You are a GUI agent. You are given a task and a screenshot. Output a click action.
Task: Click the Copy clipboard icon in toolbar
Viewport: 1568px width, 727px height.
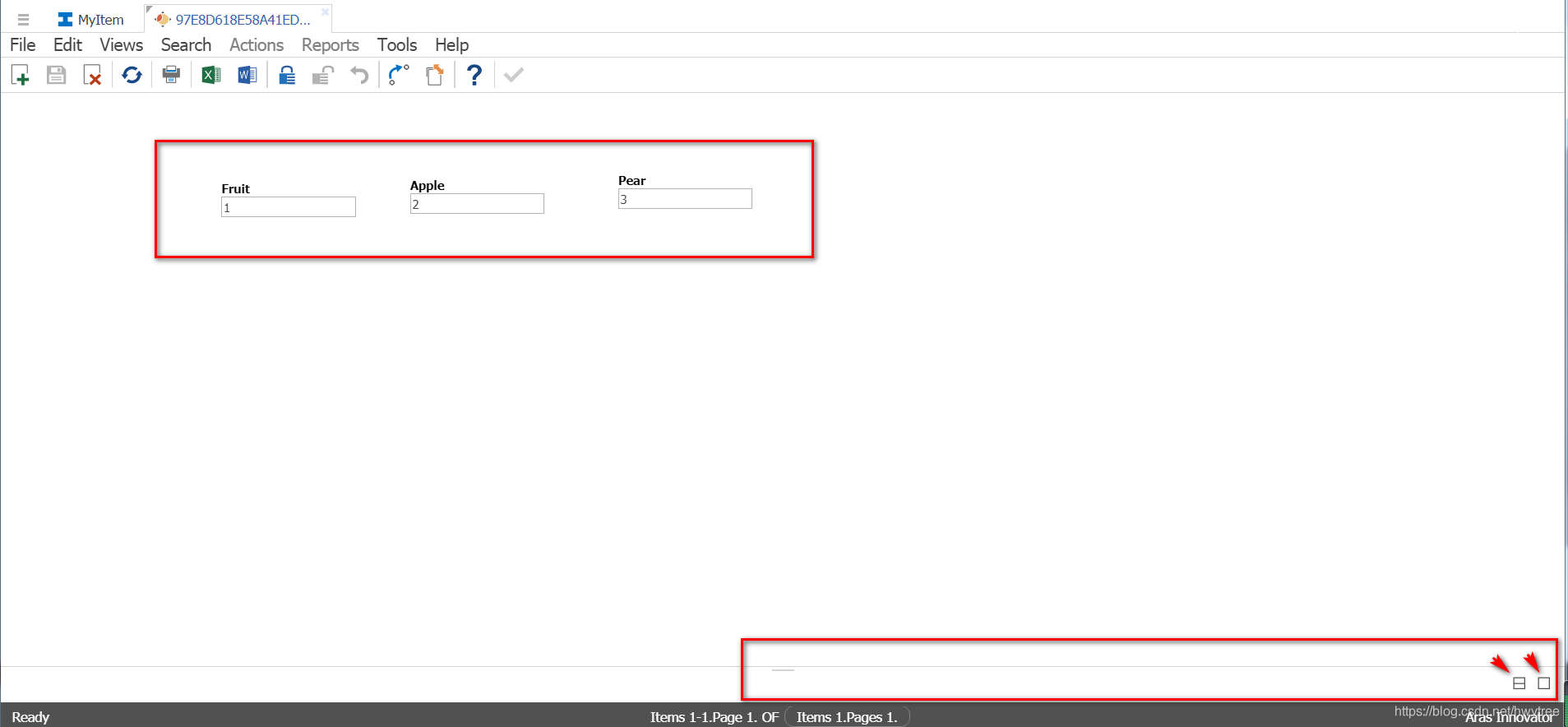coord(435,76)
